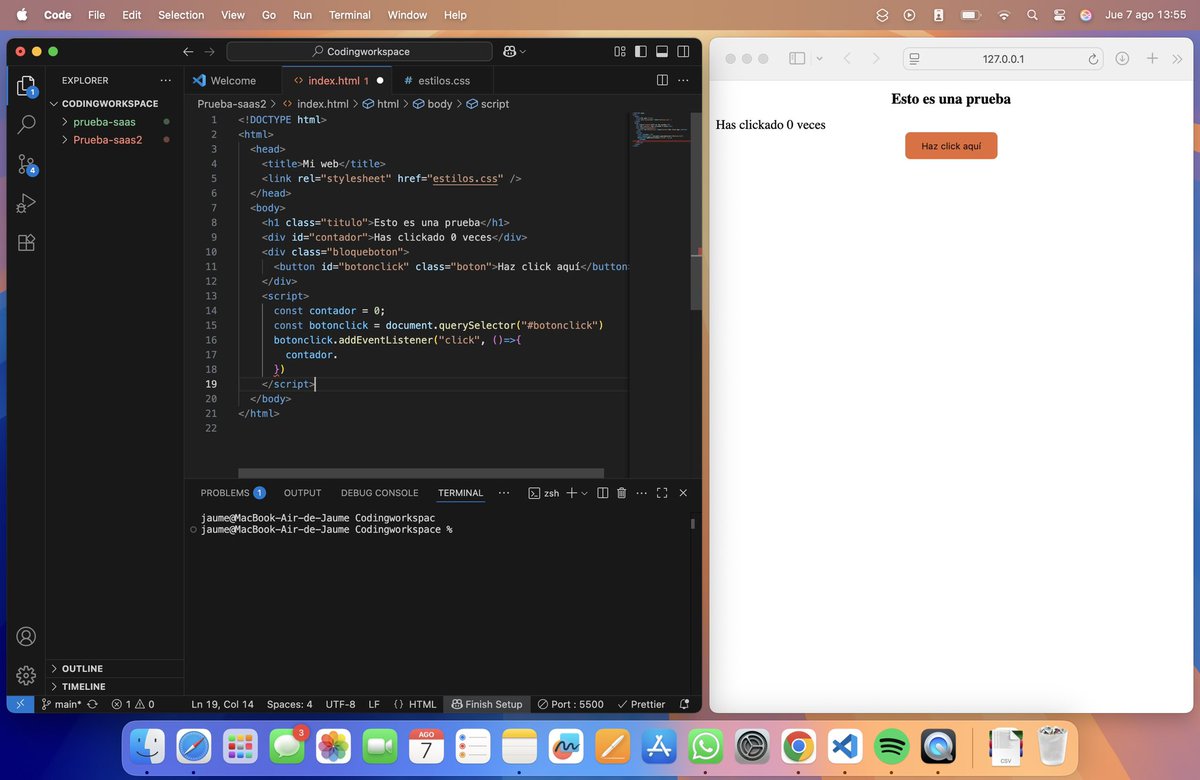Screen dimensions: 1200x780
Task: Open the Terminal menu in the menu bar
Action: (349, 15)
